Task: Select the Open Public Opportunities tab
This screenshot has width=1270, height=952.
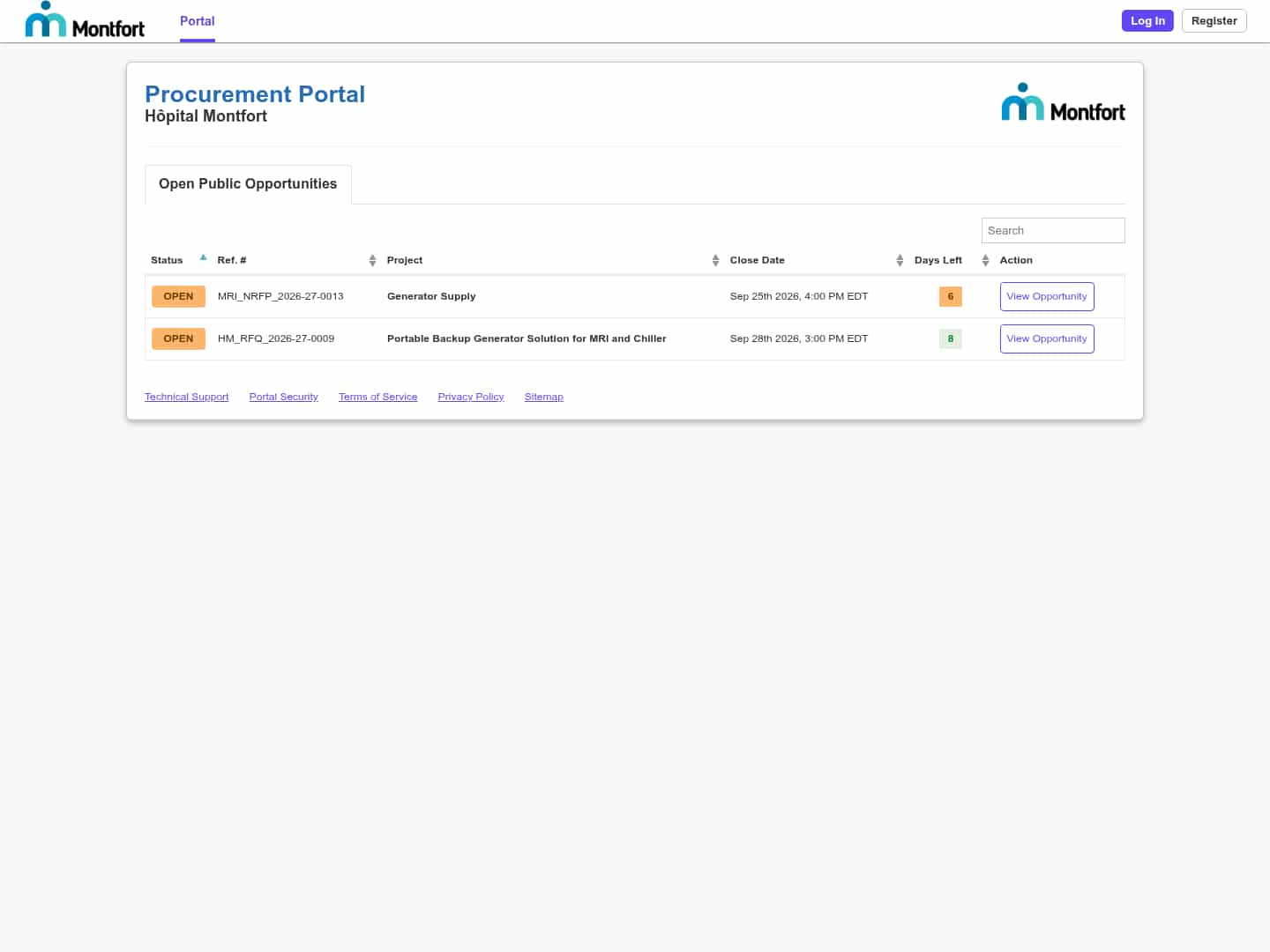Action: pyautogui.click(x=248, y=184)
